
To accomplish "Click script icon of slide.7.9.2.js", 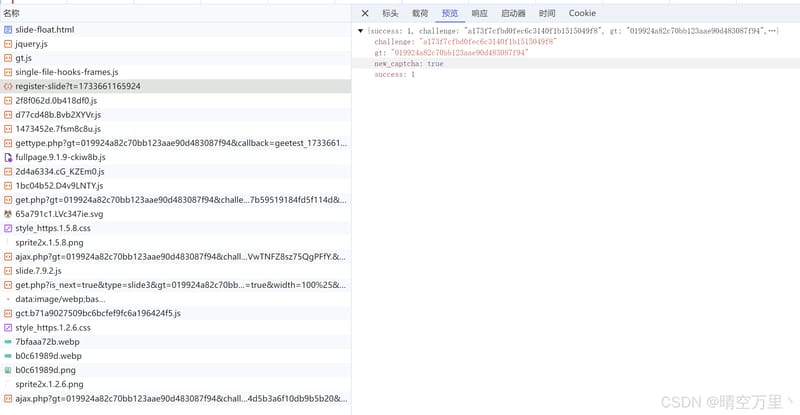I will point(8,271).
